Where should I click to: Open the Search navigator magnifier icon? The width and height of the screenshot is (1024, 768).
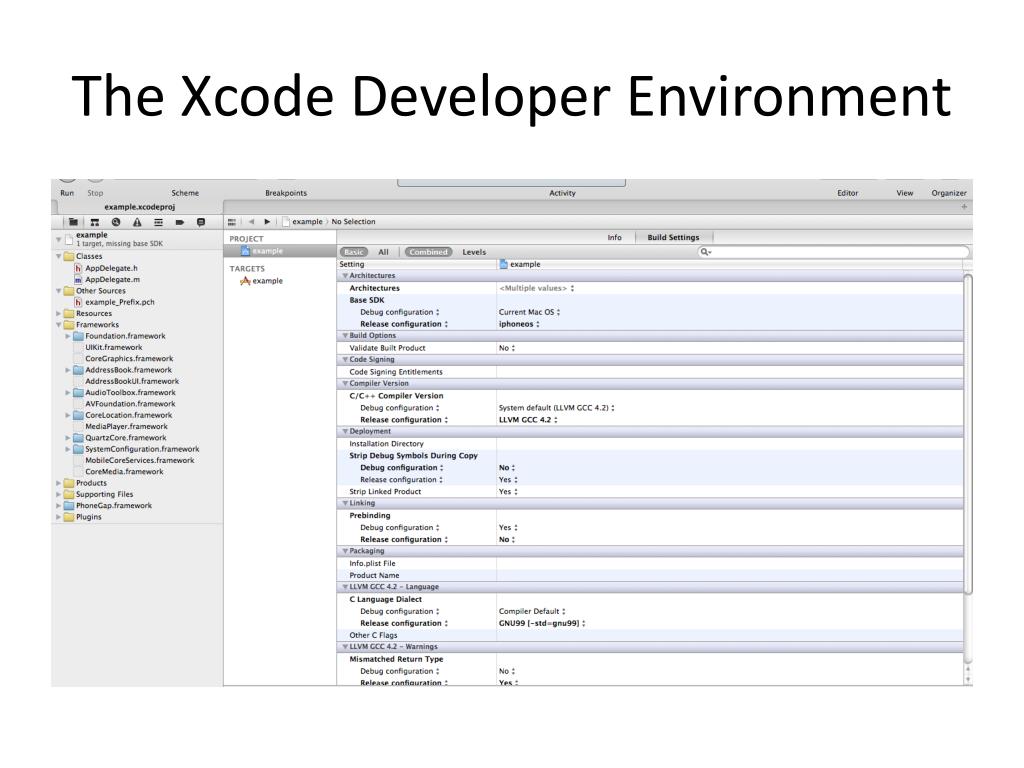pos(116,222)
